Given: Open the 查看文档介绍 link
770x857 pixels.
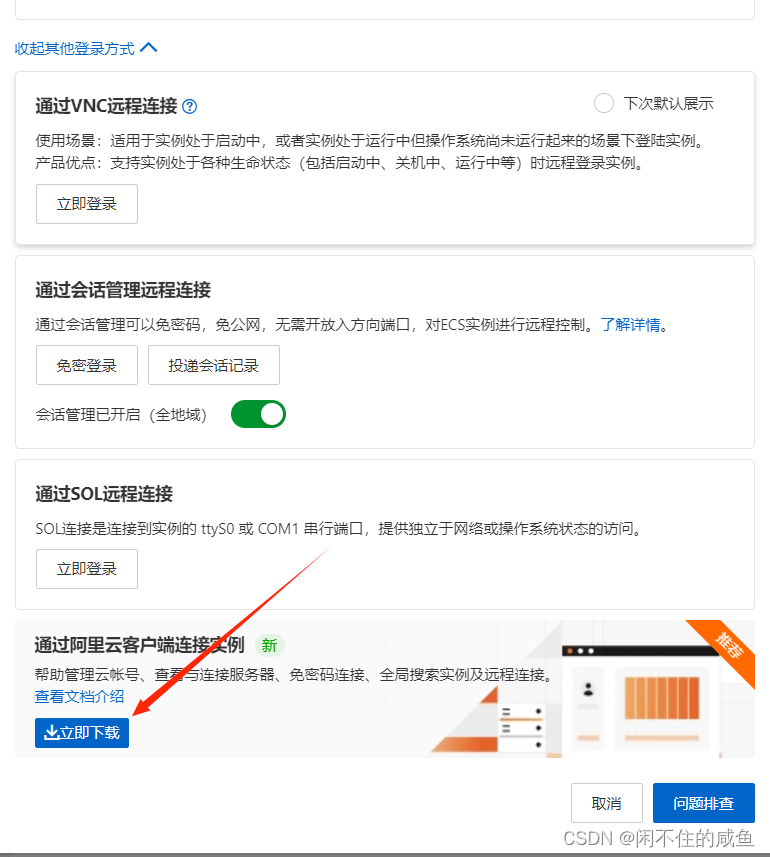Looking at the screenshot, I should click(79, 696).
